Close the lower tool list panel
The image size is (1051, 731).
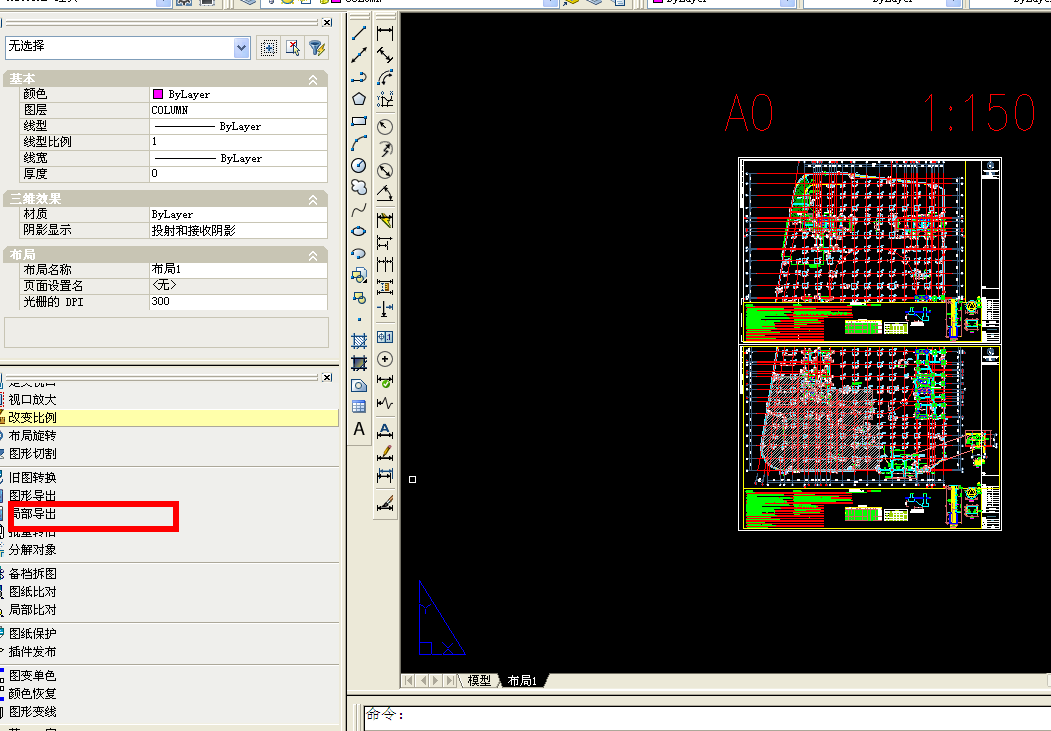(327, 377)
